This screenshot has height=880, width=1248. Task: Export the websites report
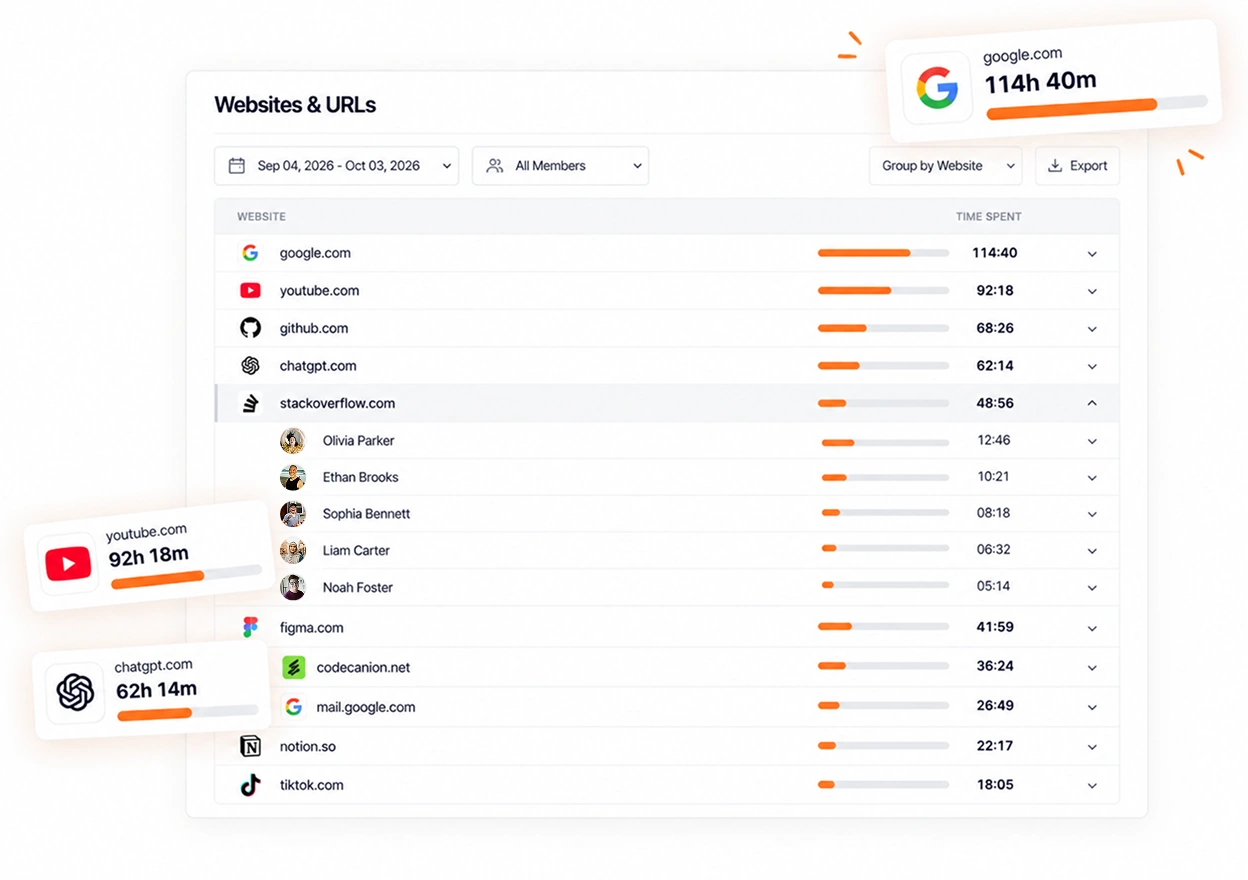(x=1077, y=166)
